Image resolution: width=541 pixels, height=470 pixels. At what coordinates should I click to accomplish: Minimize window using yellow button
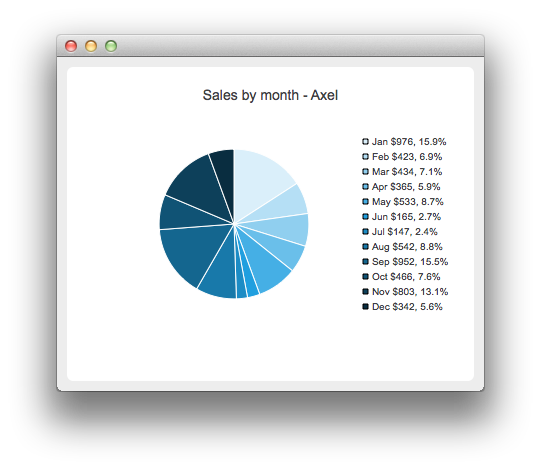click(91, 46)
